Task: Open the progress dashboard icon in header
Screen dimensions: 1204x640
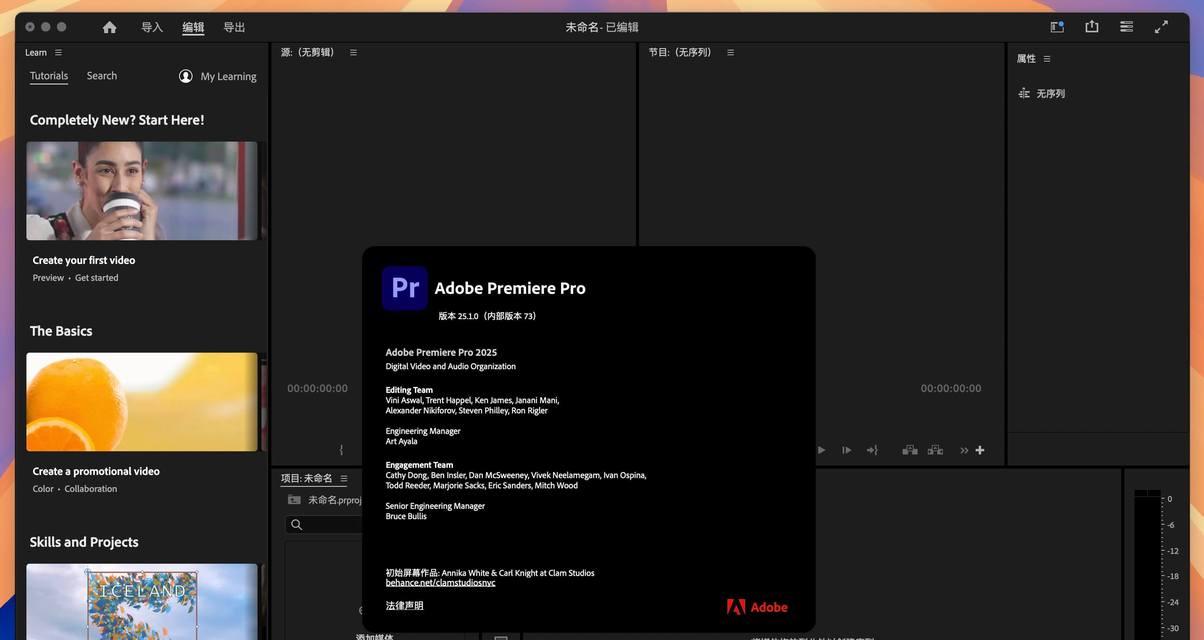Action: click(x=1127, y=27)
